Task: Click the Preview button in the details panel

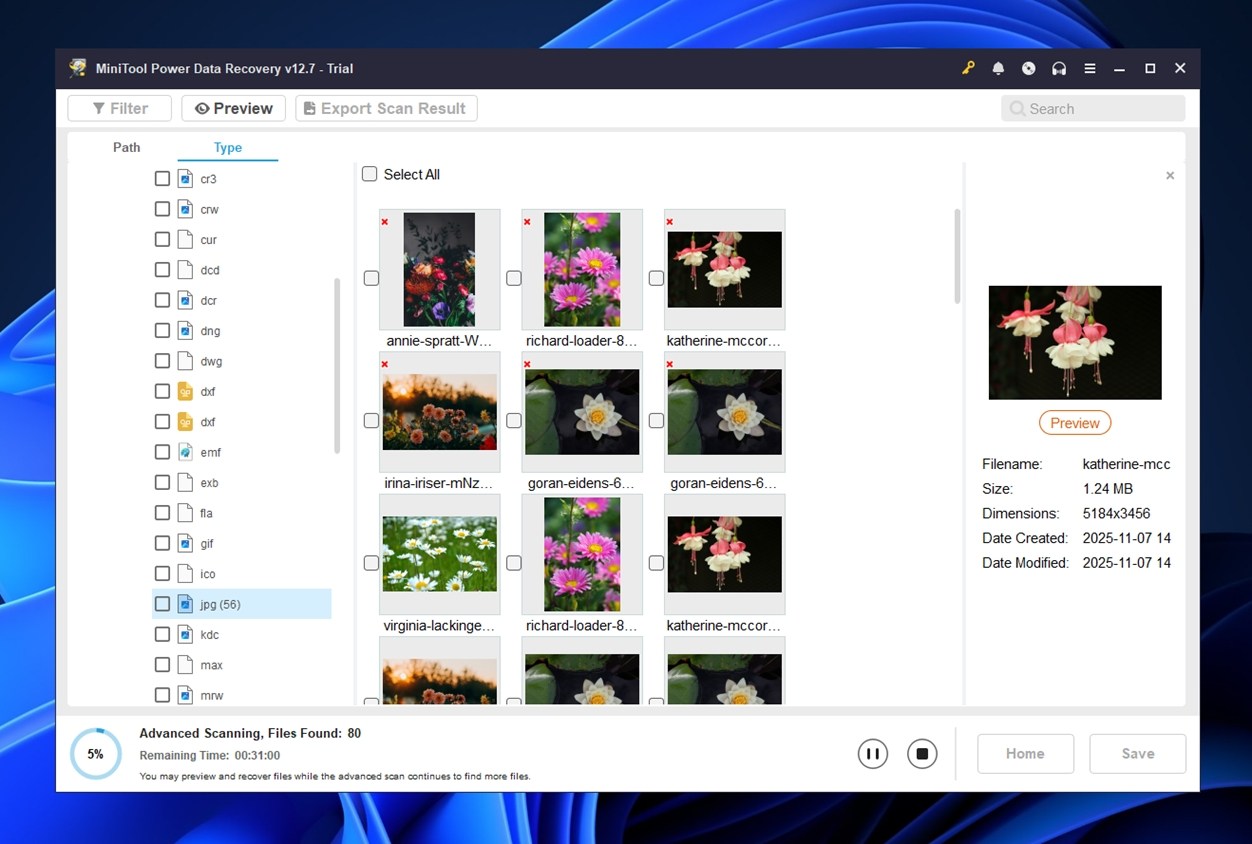Action: 1075,422
